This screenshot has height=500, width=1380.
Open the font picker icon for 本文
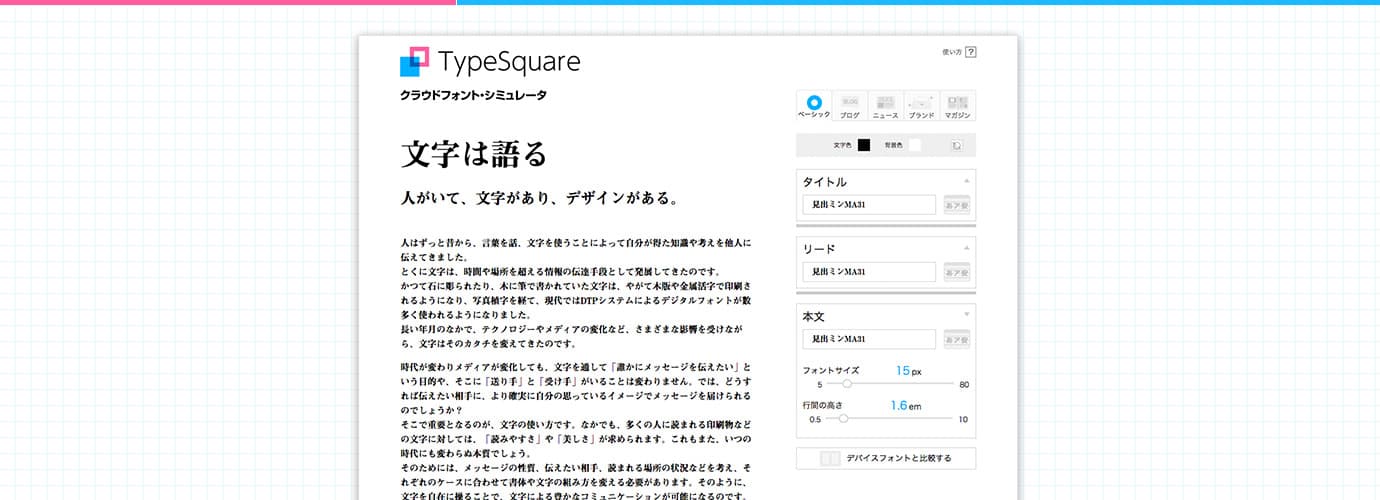coord(957,339)
